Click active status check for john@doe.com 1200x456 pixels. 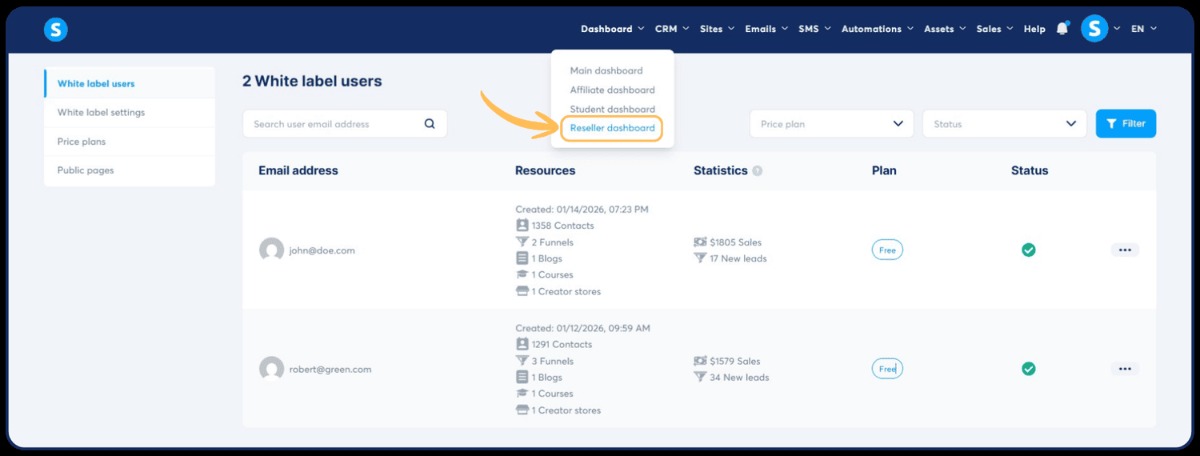tap(1028, 250)
